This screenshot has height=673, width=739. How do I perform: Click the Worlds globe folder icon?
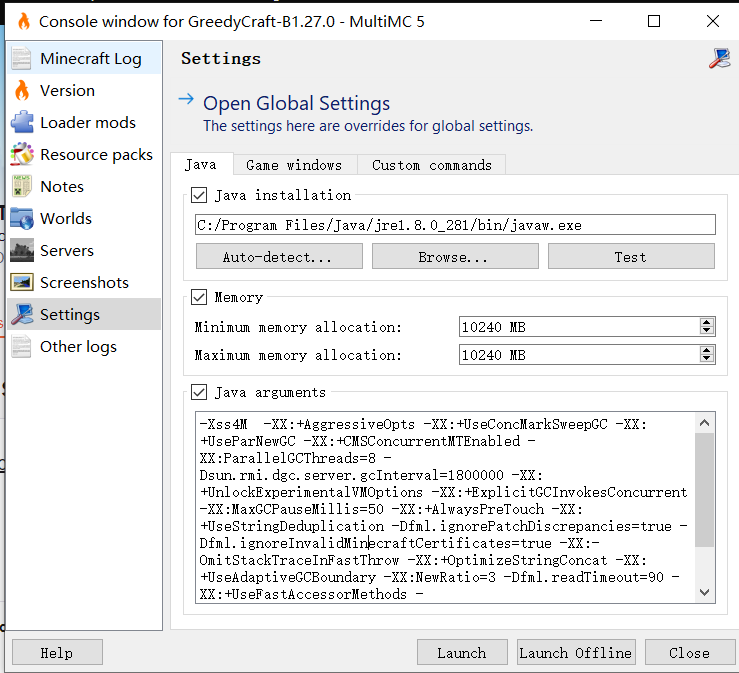22,219
